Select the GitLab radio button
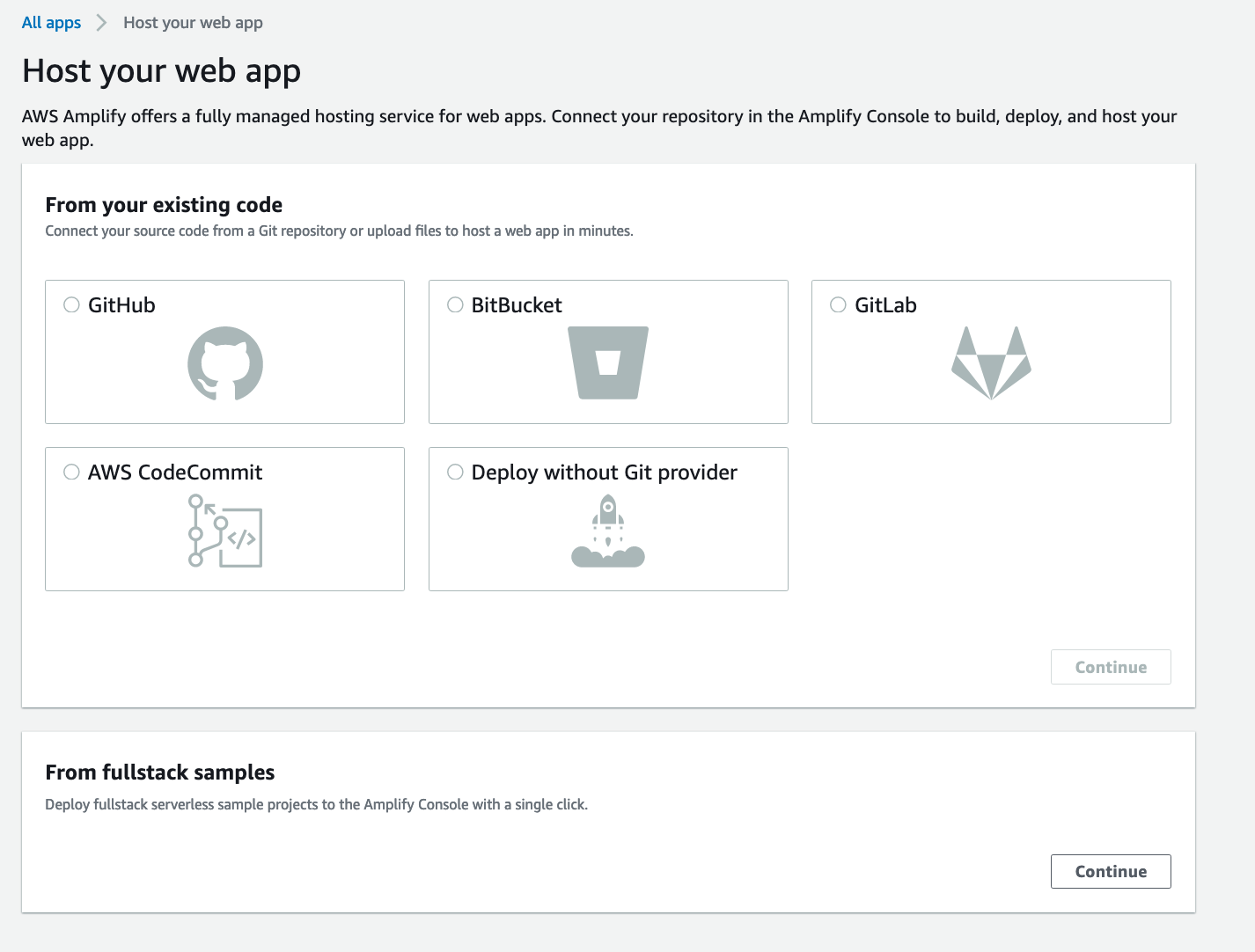 pos(838,304)
